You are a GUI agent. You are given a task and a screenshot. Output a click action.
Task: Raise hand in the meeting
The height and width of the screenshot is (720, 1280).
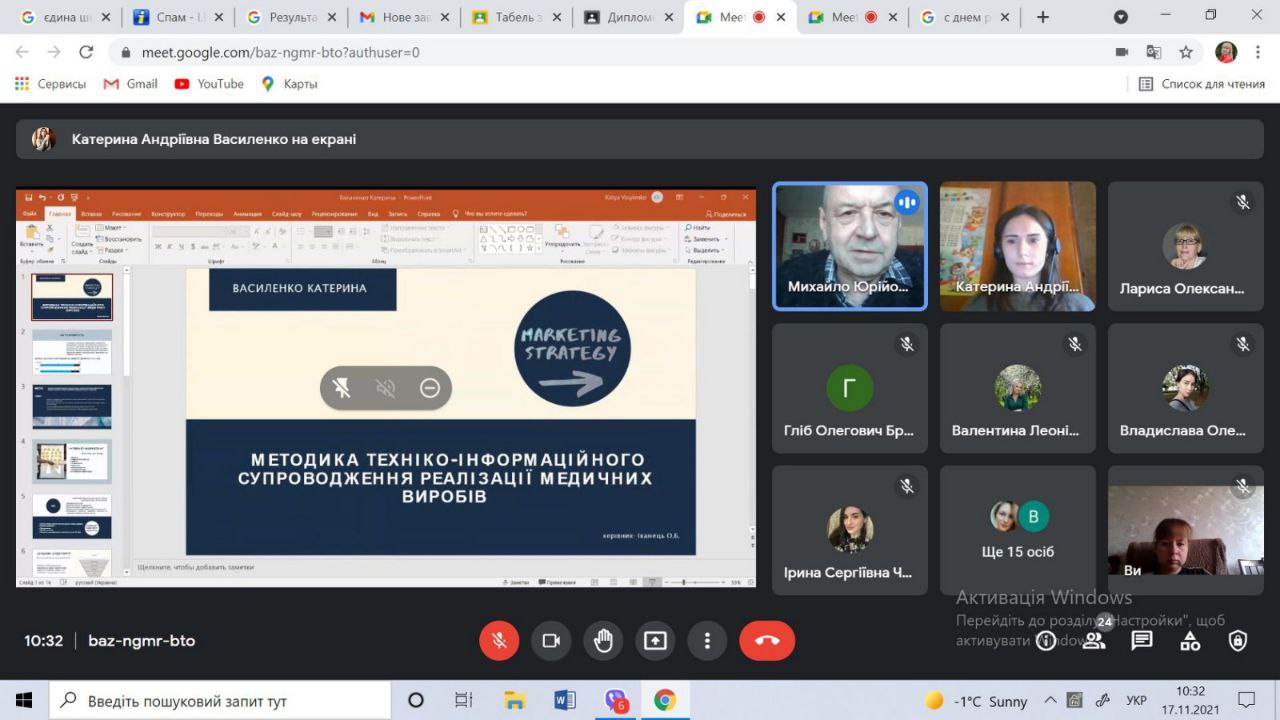click(x=603, y=641)
